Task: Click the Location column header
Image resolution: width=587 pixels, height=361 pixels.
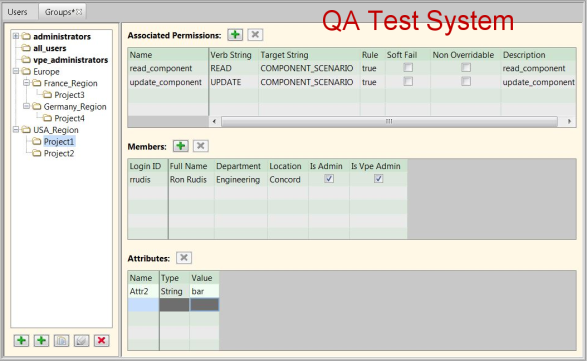Action: click(x=288, y=166)
